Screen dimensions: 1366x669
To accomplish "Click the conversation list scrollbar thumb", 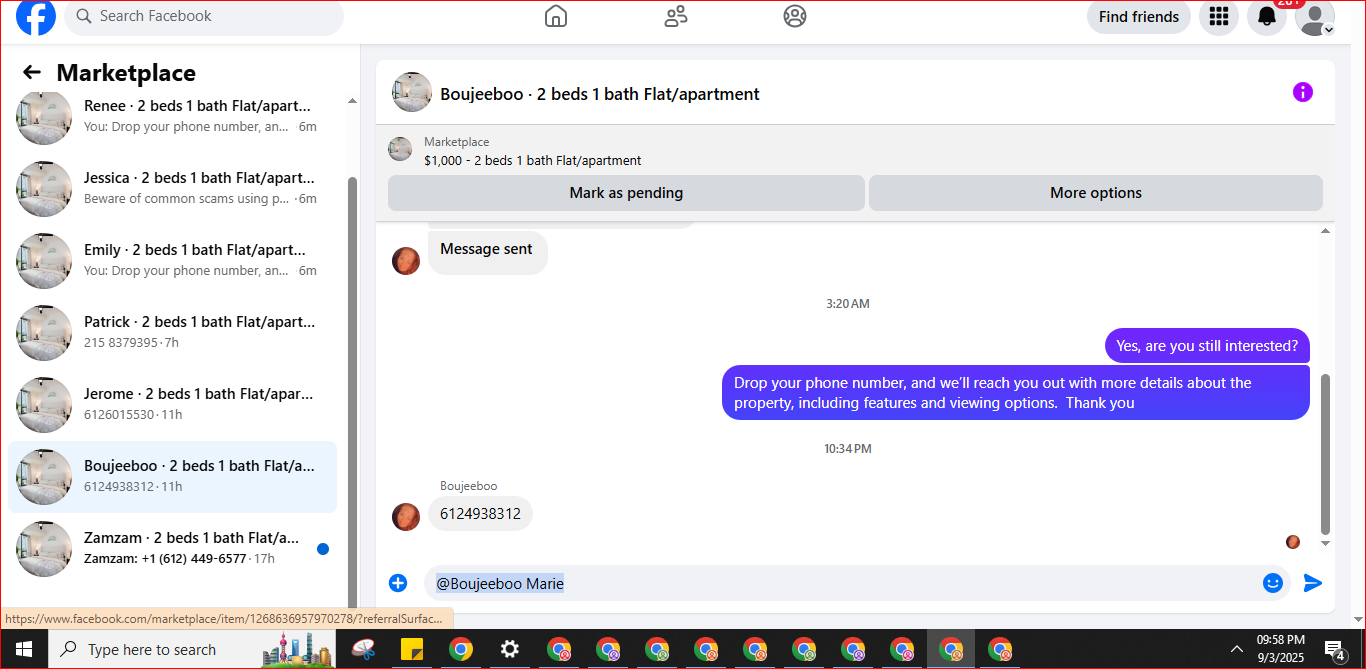I will (351, 390).
